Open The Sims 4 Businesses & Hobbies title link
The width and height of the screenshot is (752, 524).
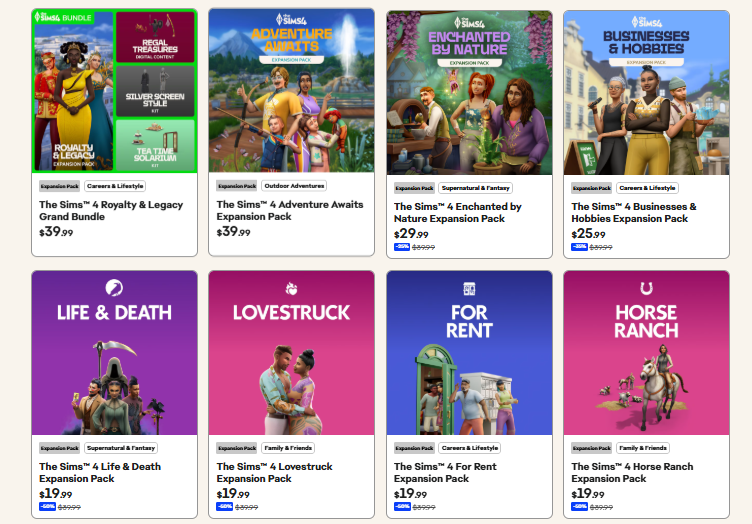coord(634,212)
